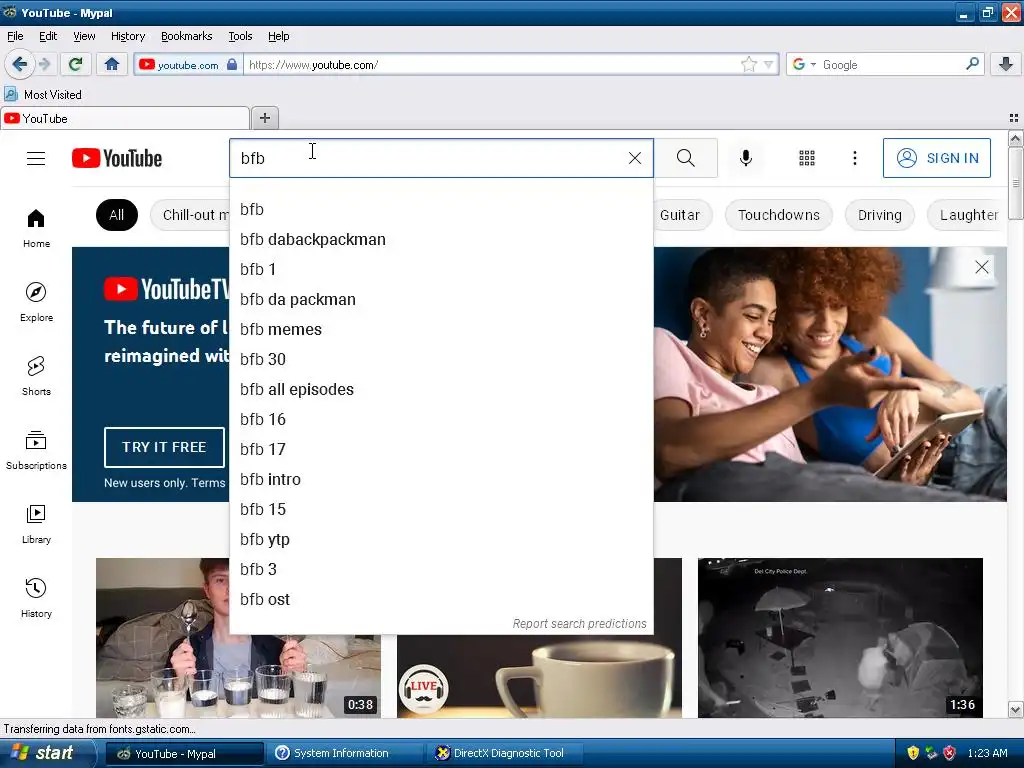The height and width of the screenshot is (768, 1024).
Task: Open the spoon and glasses video thumbnail
Action: tap(163, 638)
